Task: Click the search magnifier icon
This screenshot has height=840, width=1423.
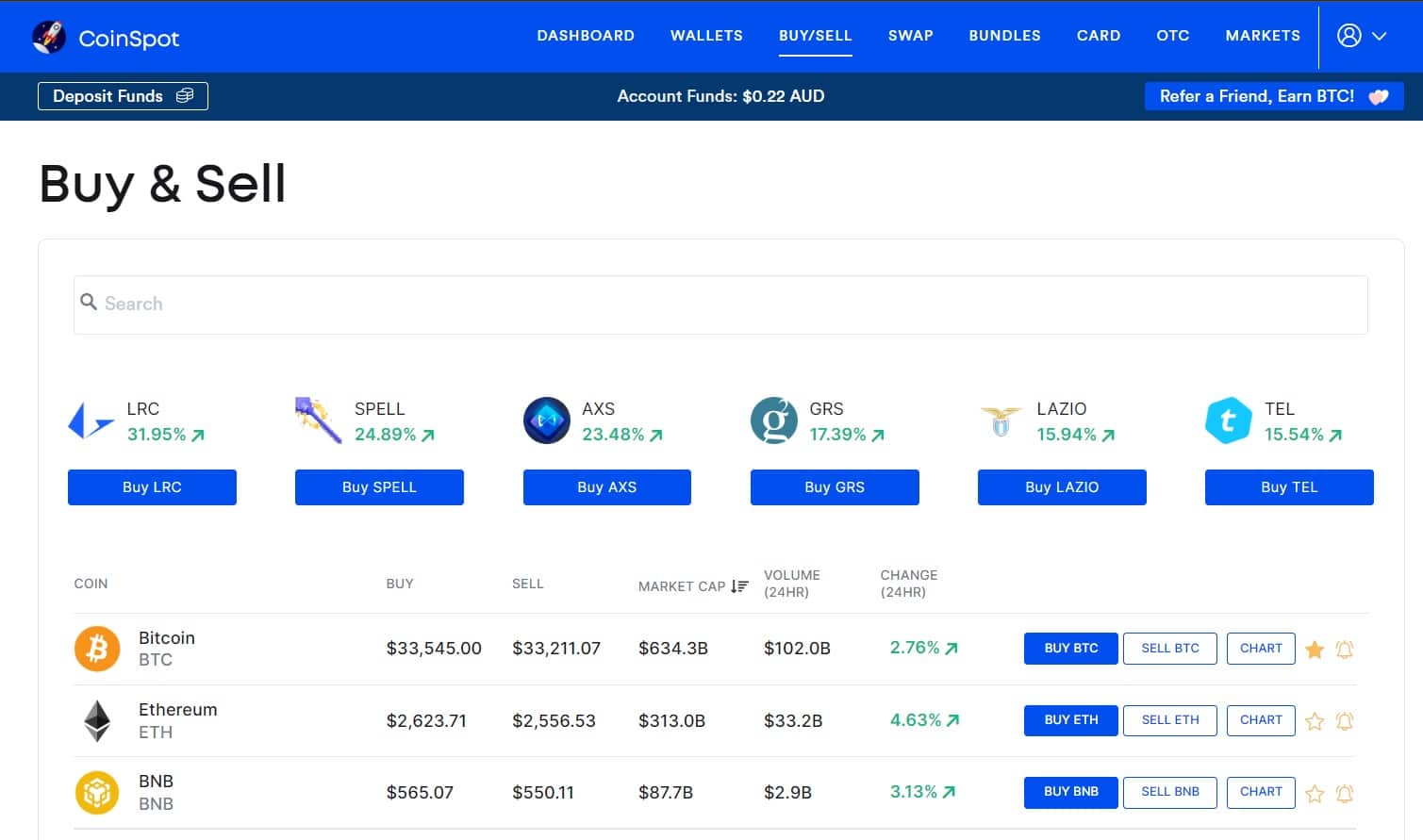Action: tap(89, 302)
